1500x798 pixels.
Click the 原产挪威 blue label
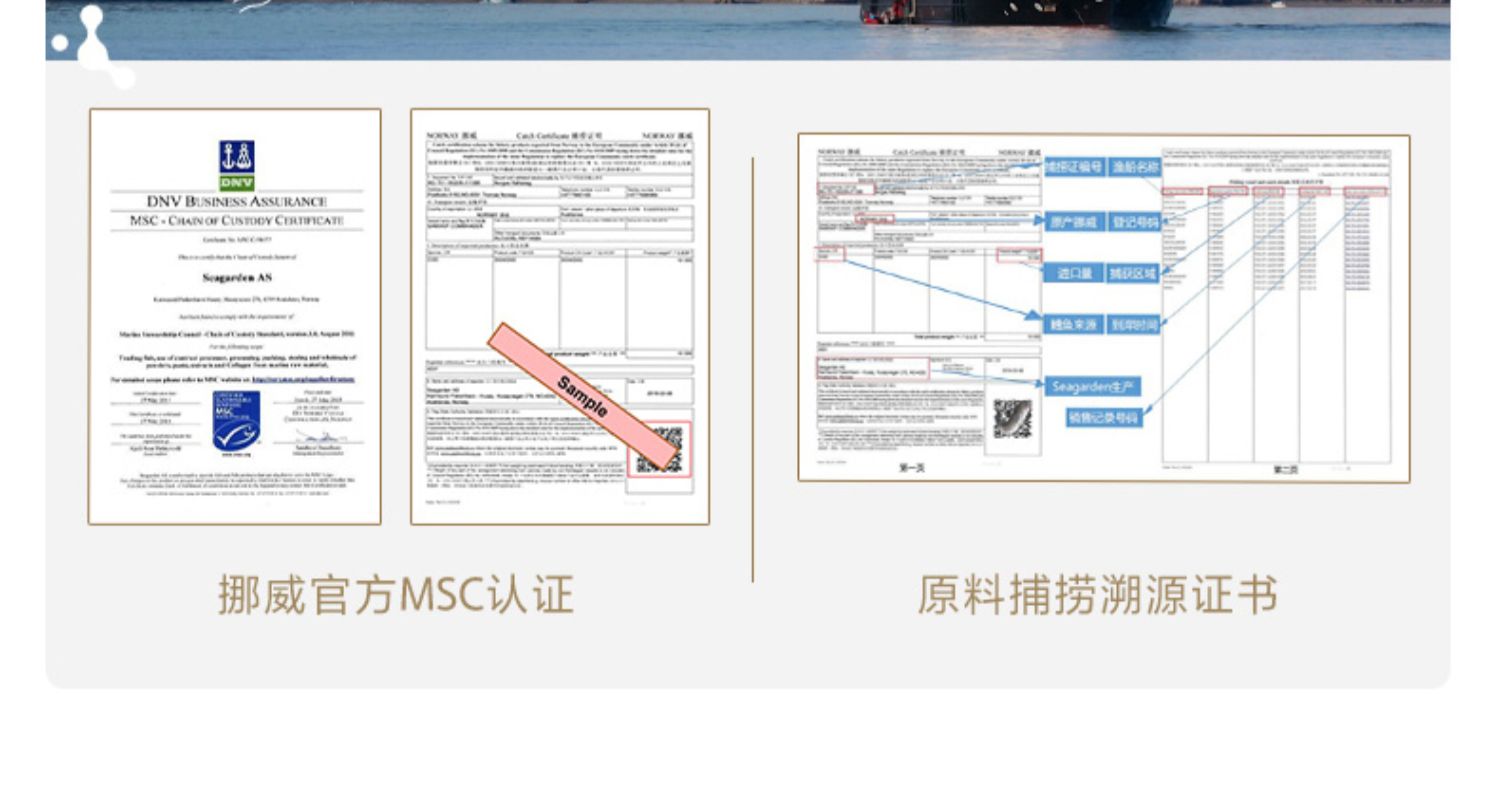[x=1074, y=222]
